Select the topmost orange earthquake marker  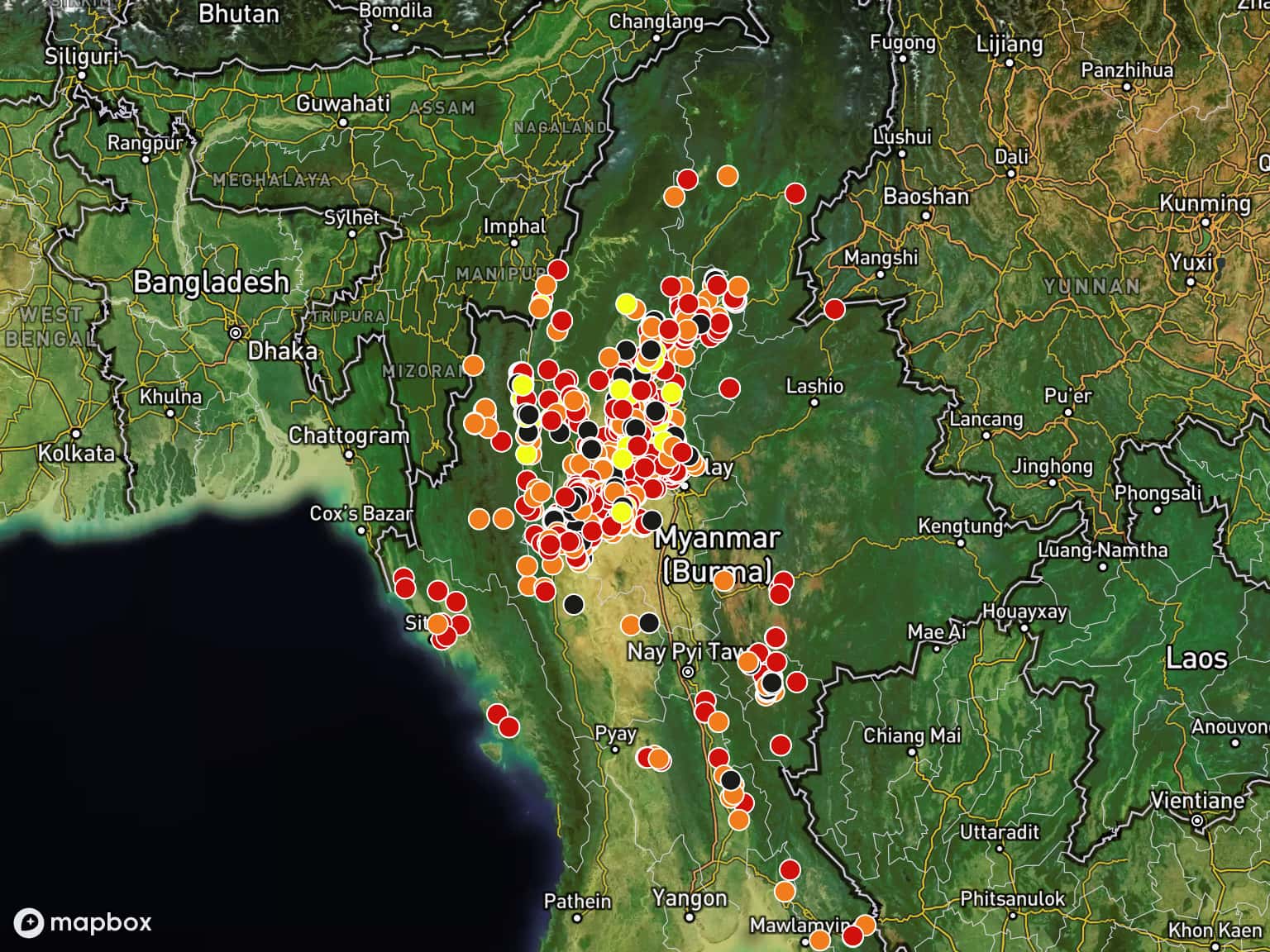tap(727, 175)
